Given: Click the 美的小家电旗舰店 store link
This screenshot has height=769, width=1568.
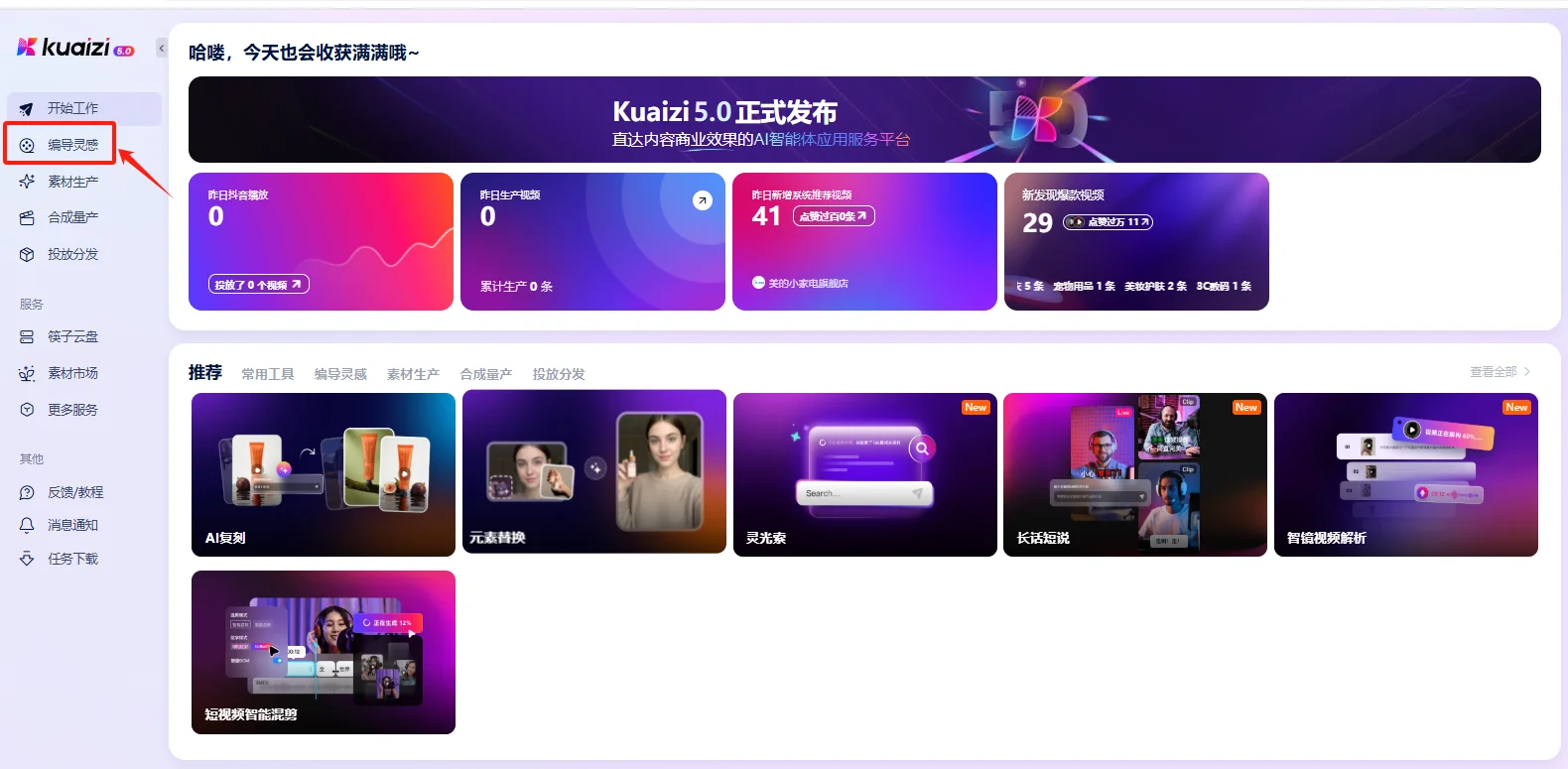Looking at the screenshot, I should click(x=801, y=283).
